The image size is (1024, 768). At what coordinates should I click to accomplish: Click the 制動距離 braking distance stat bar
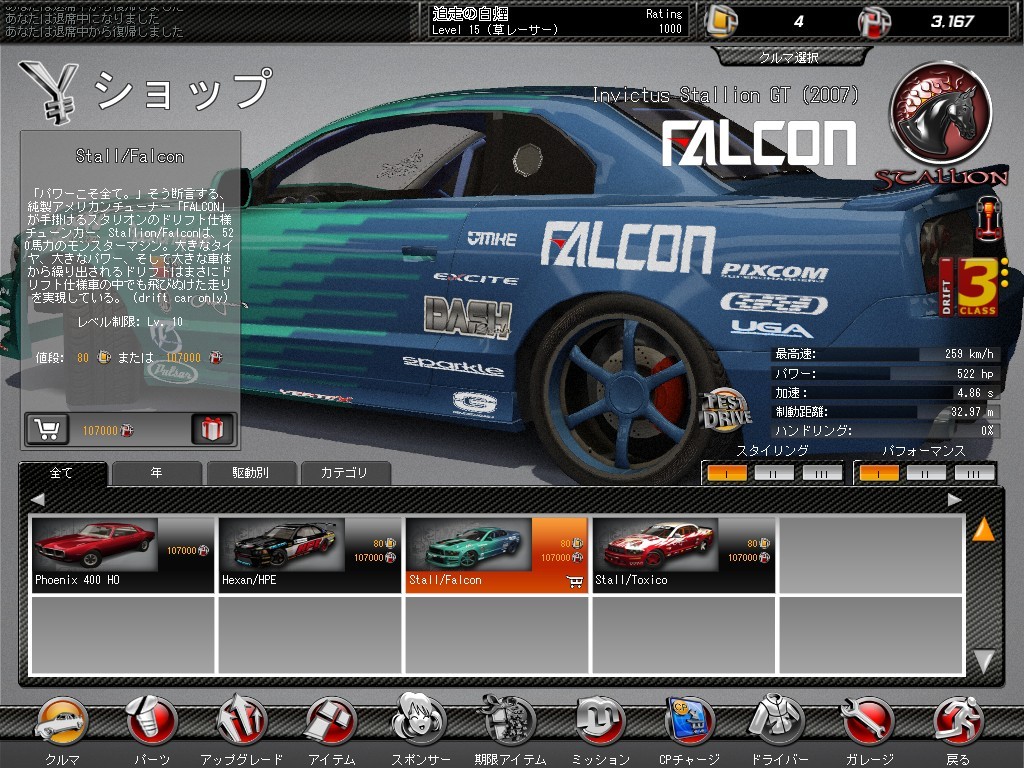884,411
